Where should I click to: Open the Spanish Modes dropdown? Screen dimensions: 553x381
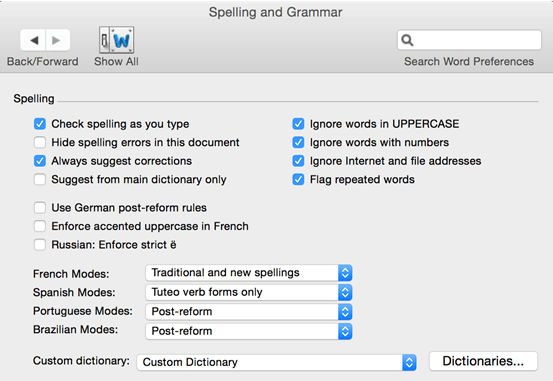click(249, 292)
